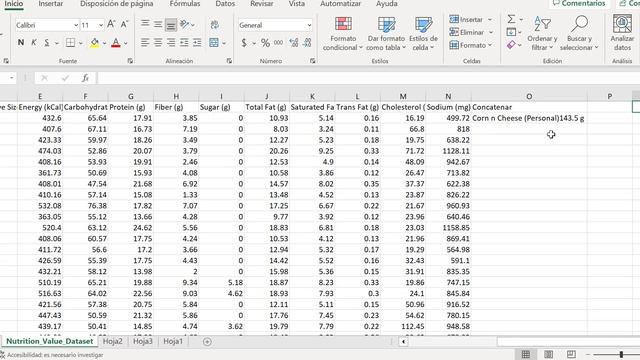The width and height of the screenshot is (640, 360).
Task: Click the AutoSum sigma icon
Action: click(x=511, y=19)
